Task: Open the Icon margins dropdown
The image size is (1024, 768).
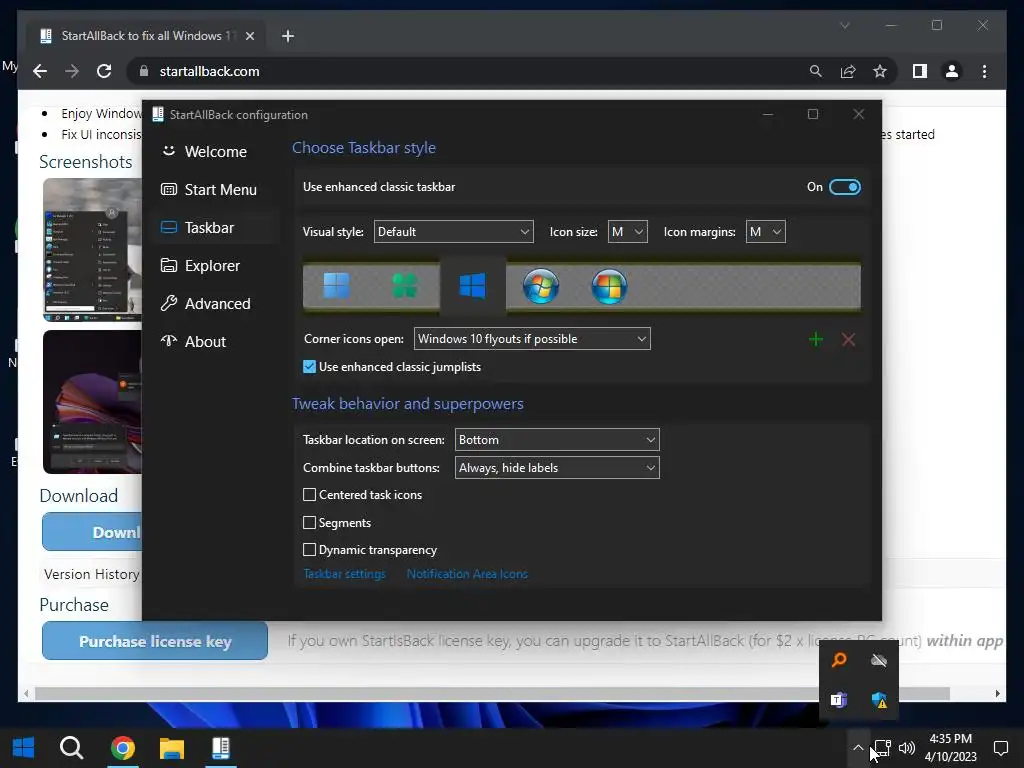Action: pos(765,232)
